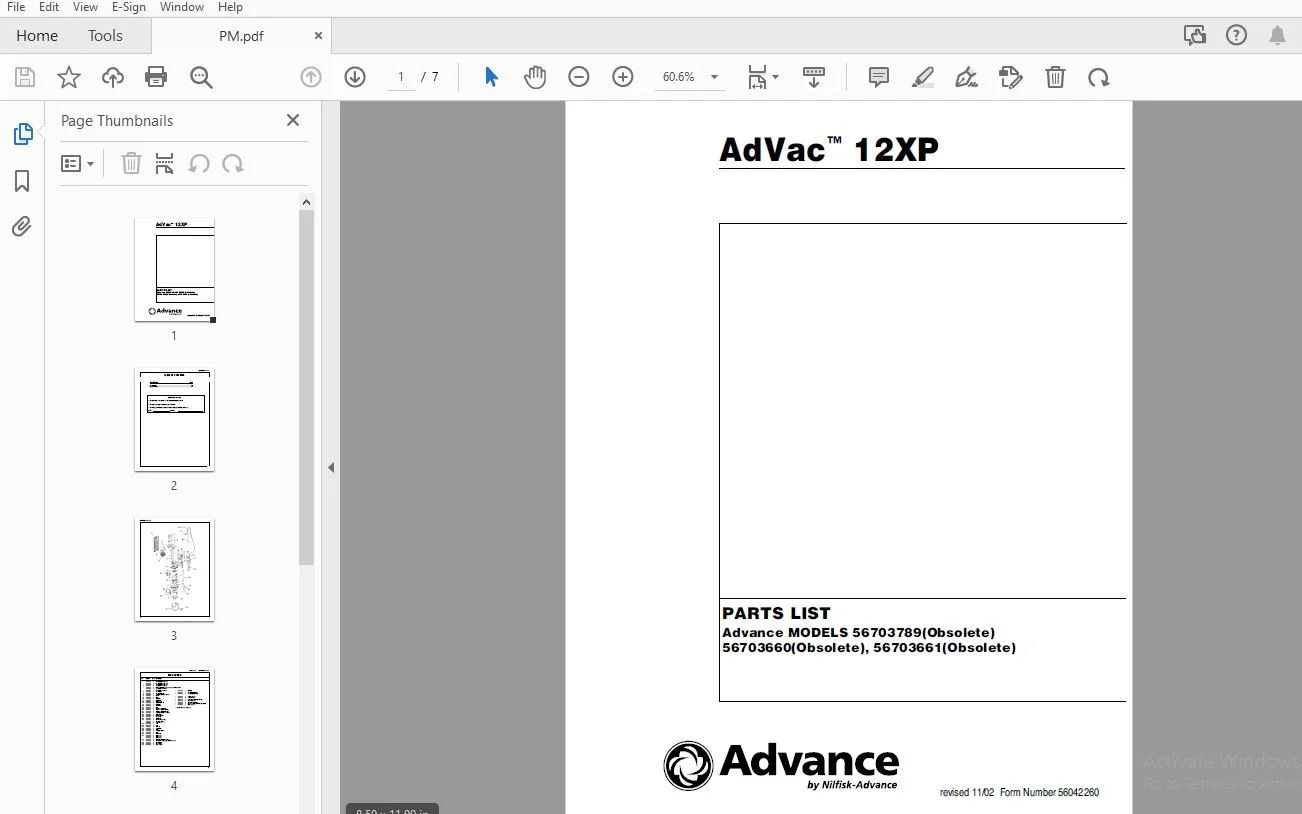The width and height of the screenshot is (1302, 814).
Task: Delete page with trash icon in toolbar
Action: point(1055,77)
